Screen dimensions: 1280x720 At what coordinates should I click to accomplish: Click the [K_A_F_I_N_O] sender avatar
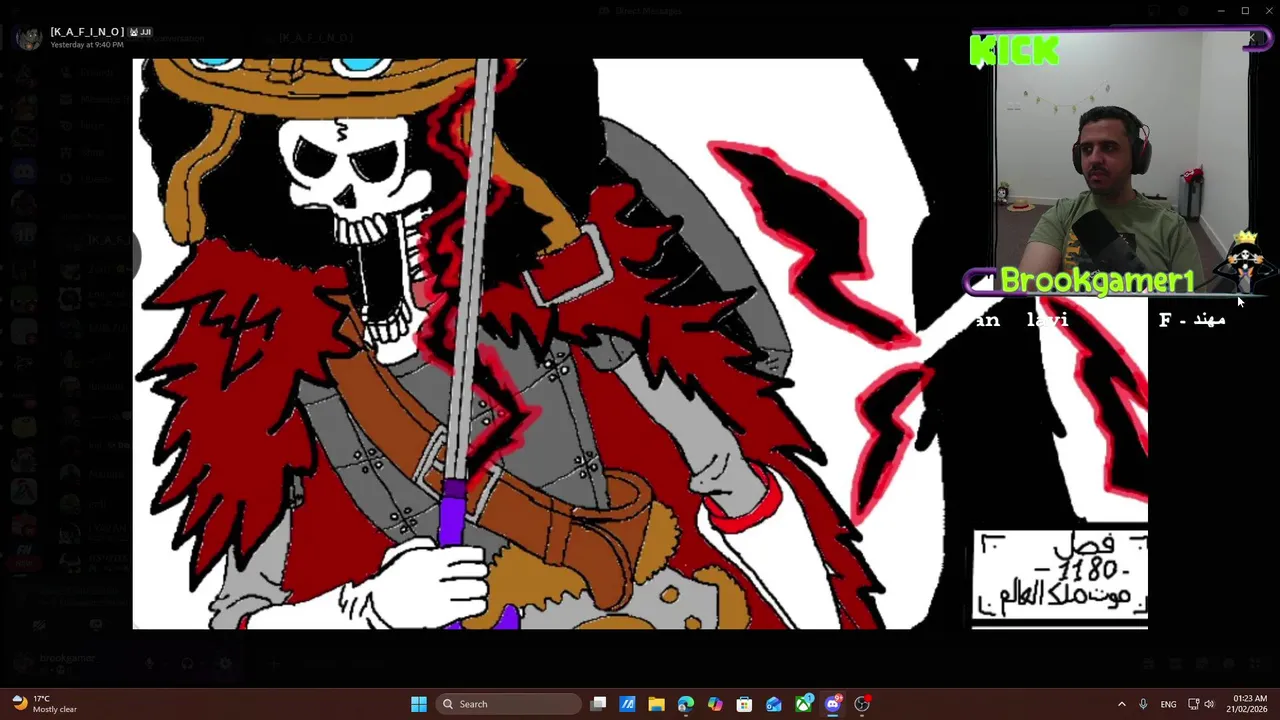[x=29, y=38]
